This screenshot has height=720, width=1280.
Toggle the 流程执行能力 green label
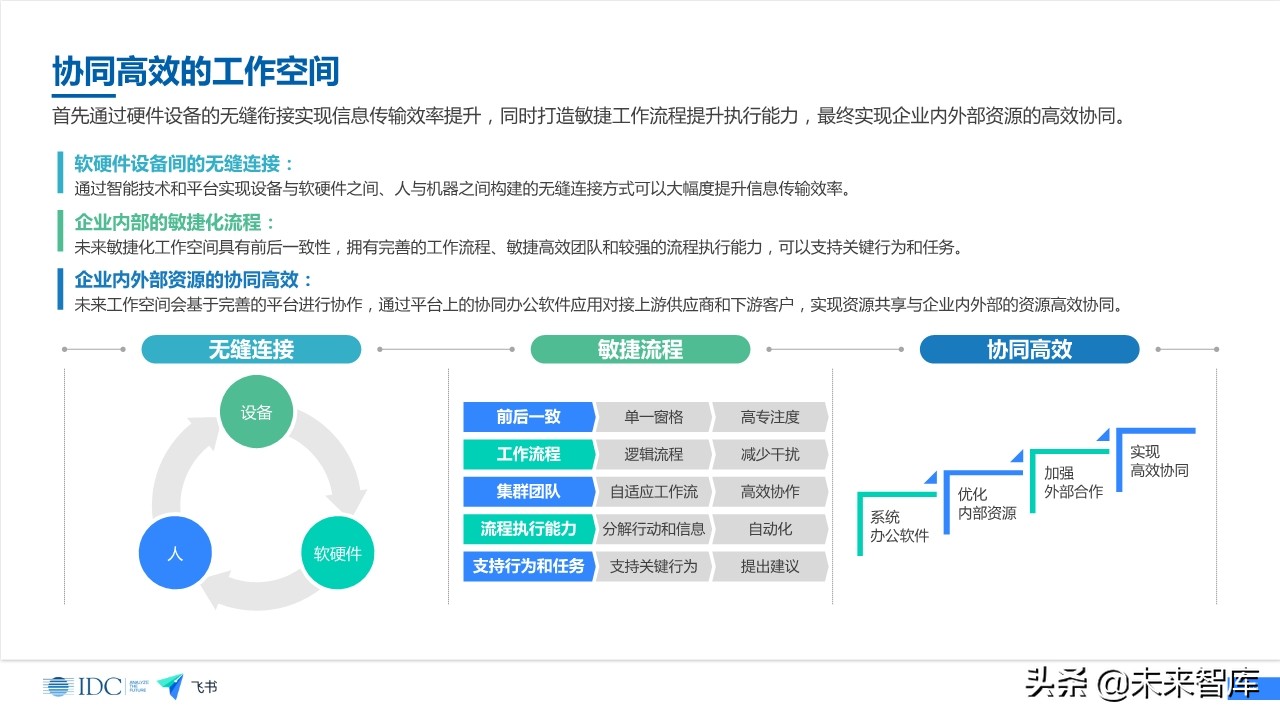click(528, 529)
